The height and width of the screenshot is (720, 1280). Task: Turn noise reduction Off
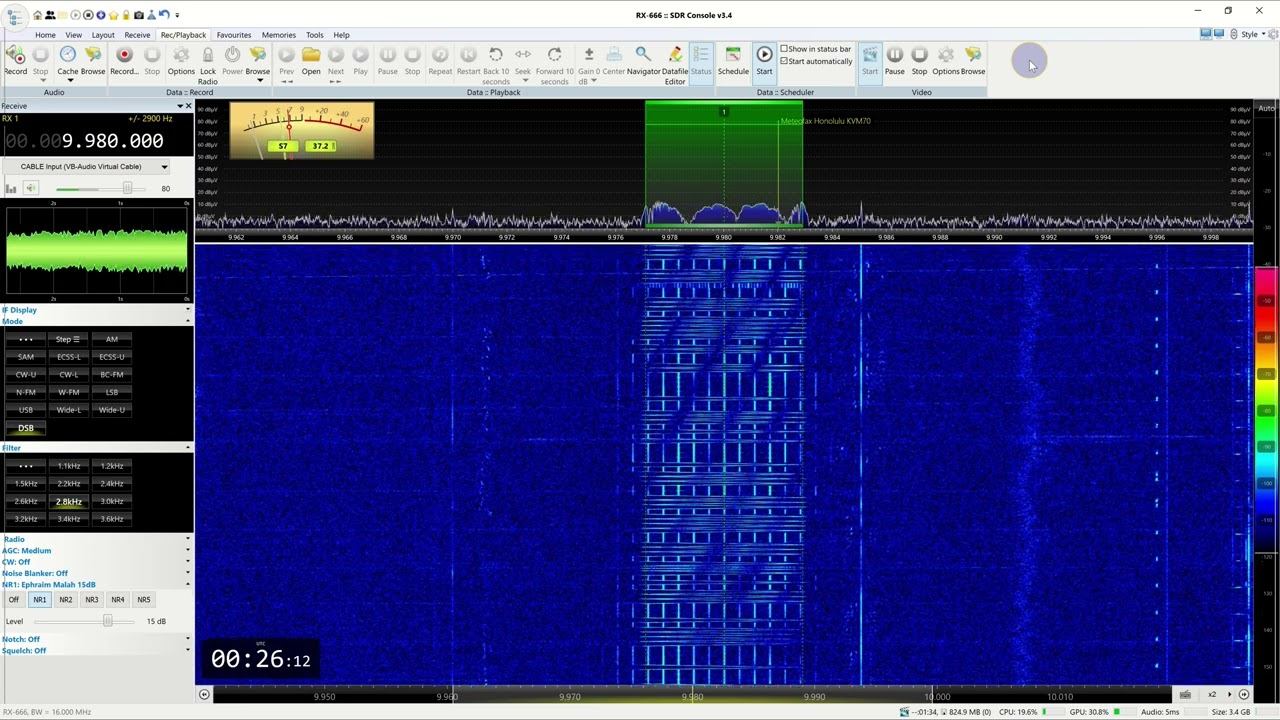[x=14, y=600]
